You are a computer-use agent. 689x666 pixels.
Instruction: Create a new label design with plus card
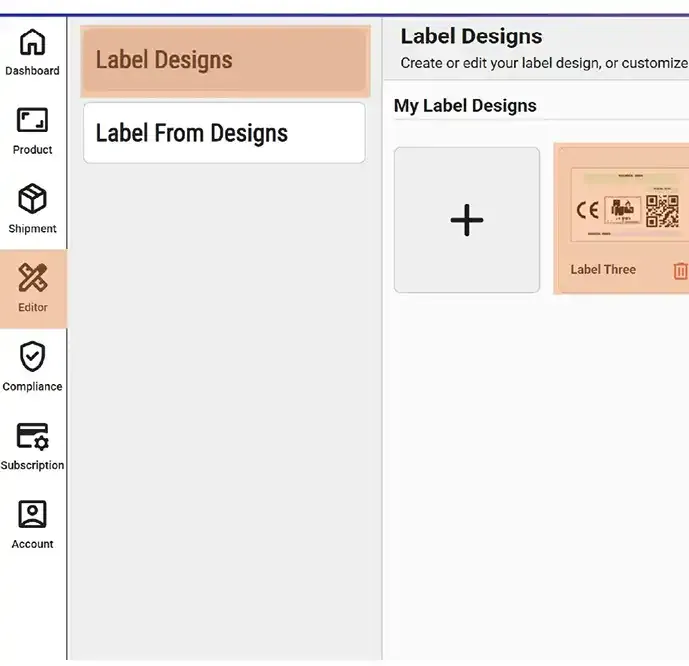(467, 220)
